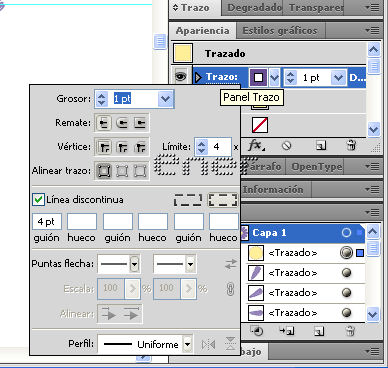Select dashes aligned to corners icon
Viewport: 388px width, 368px height.
tap(223, 200)
